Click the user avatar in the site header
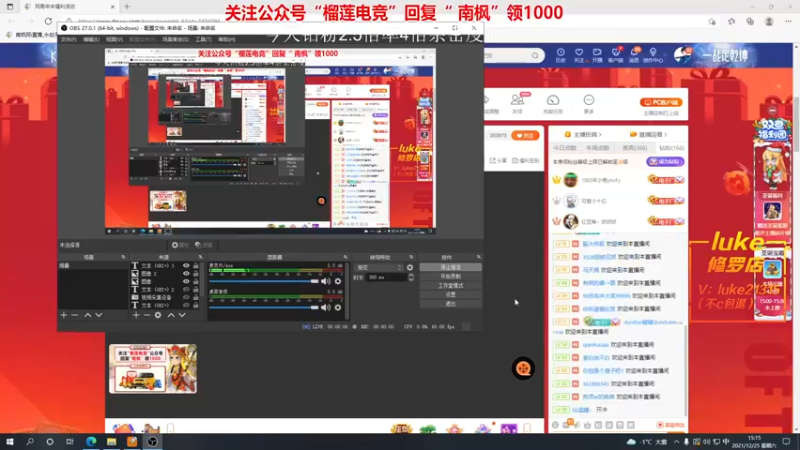This screenshot has width=800, height=450. coord(682,55)
